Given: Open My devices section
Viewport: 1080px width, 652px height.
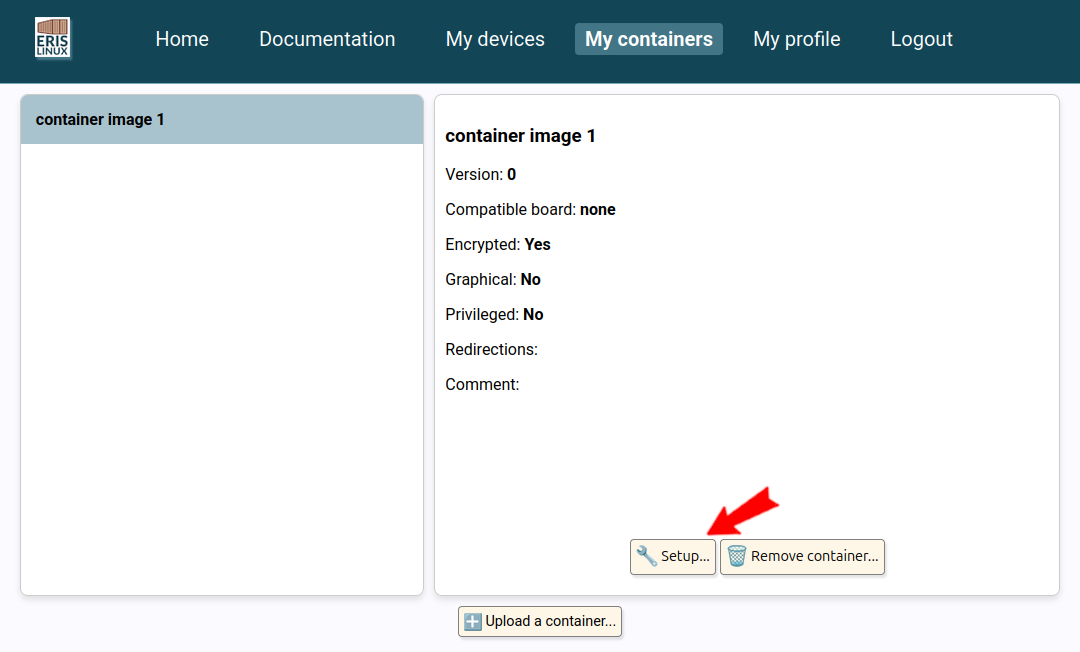Looking at the screenshot, I should (495, 39).
